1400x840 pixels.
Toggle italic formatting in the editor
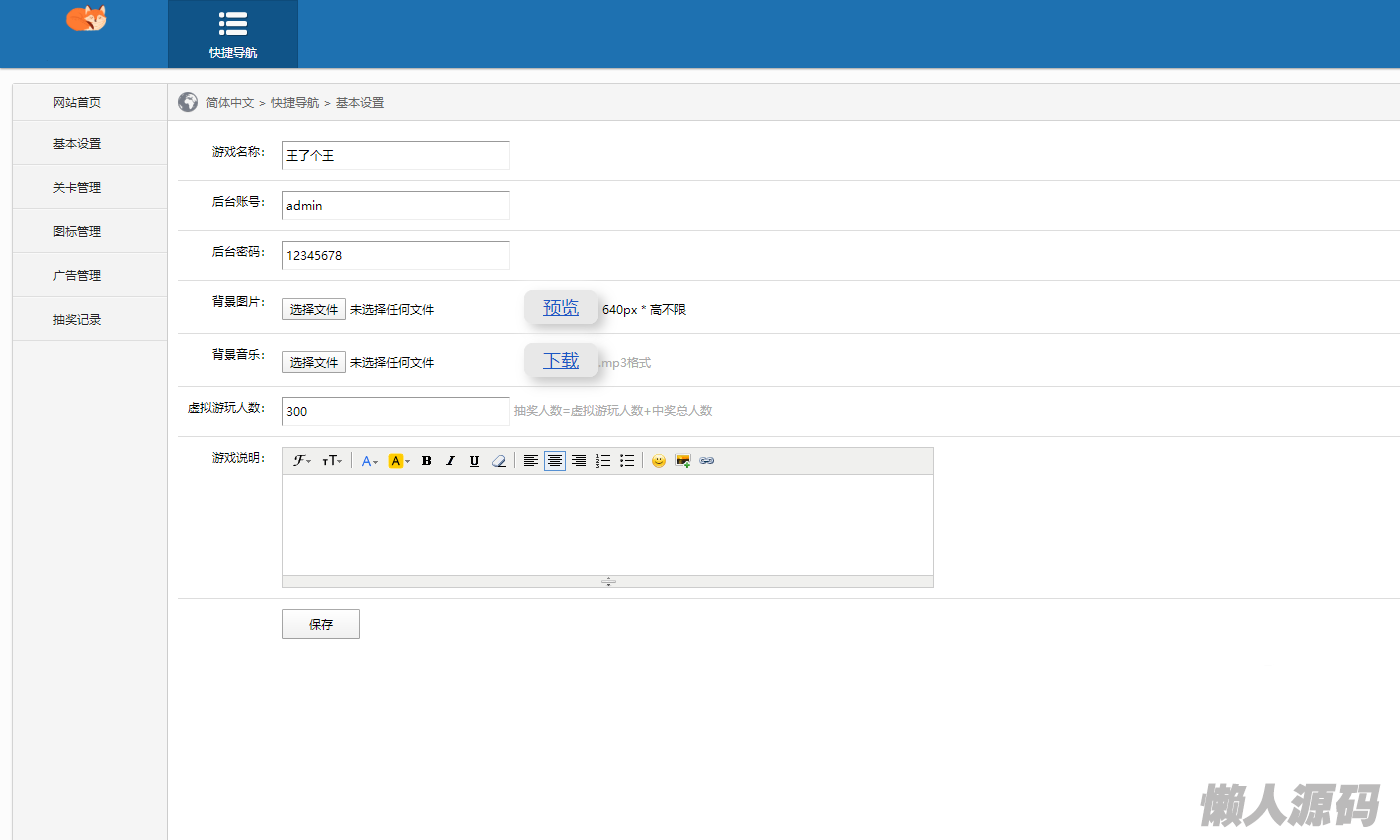click(x=450, y=461)
